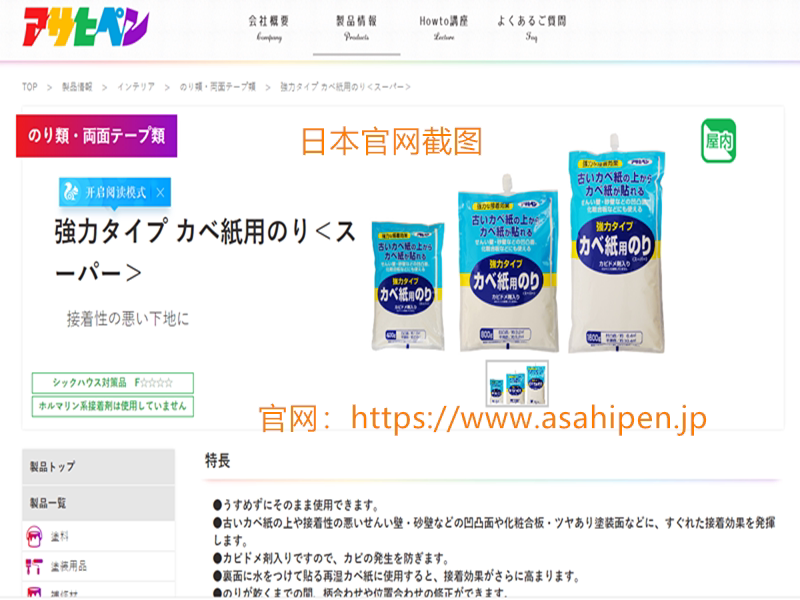The image size is (800, 600).
Task: Go to TOP in the breadcrumb
Action: 30,87
